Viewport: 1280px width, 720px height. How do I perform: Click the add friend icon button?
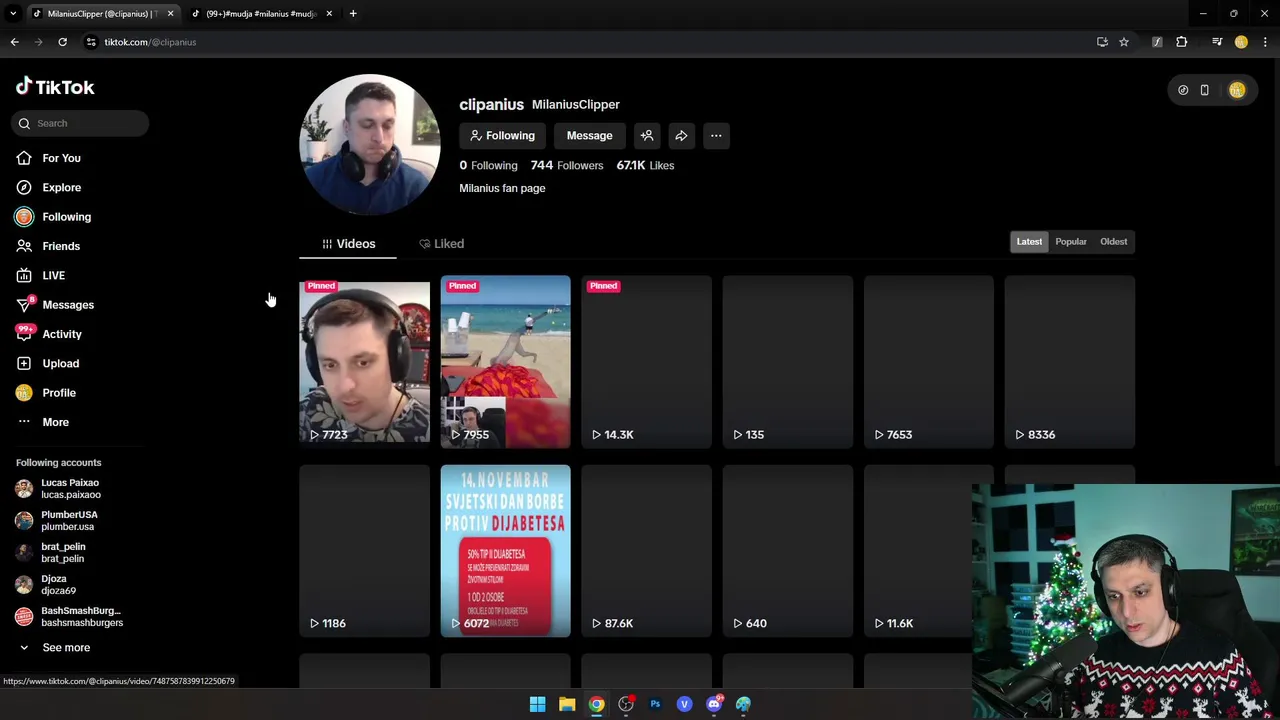(x=647, y=135)
